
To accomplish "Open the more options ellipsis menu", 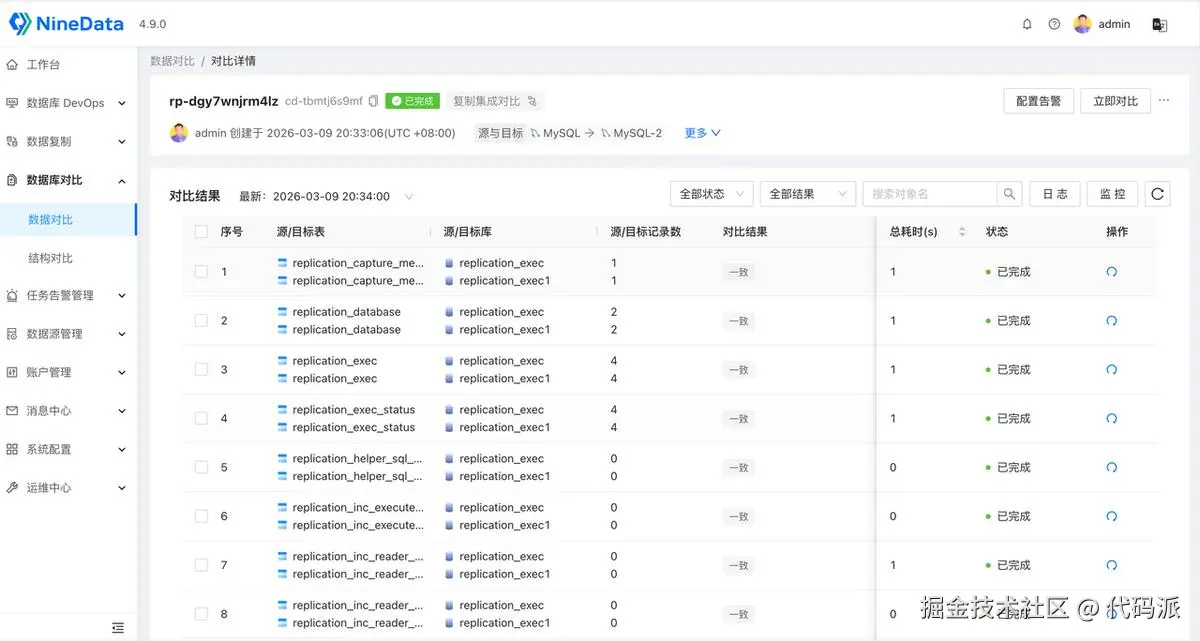I will 1163,100.
